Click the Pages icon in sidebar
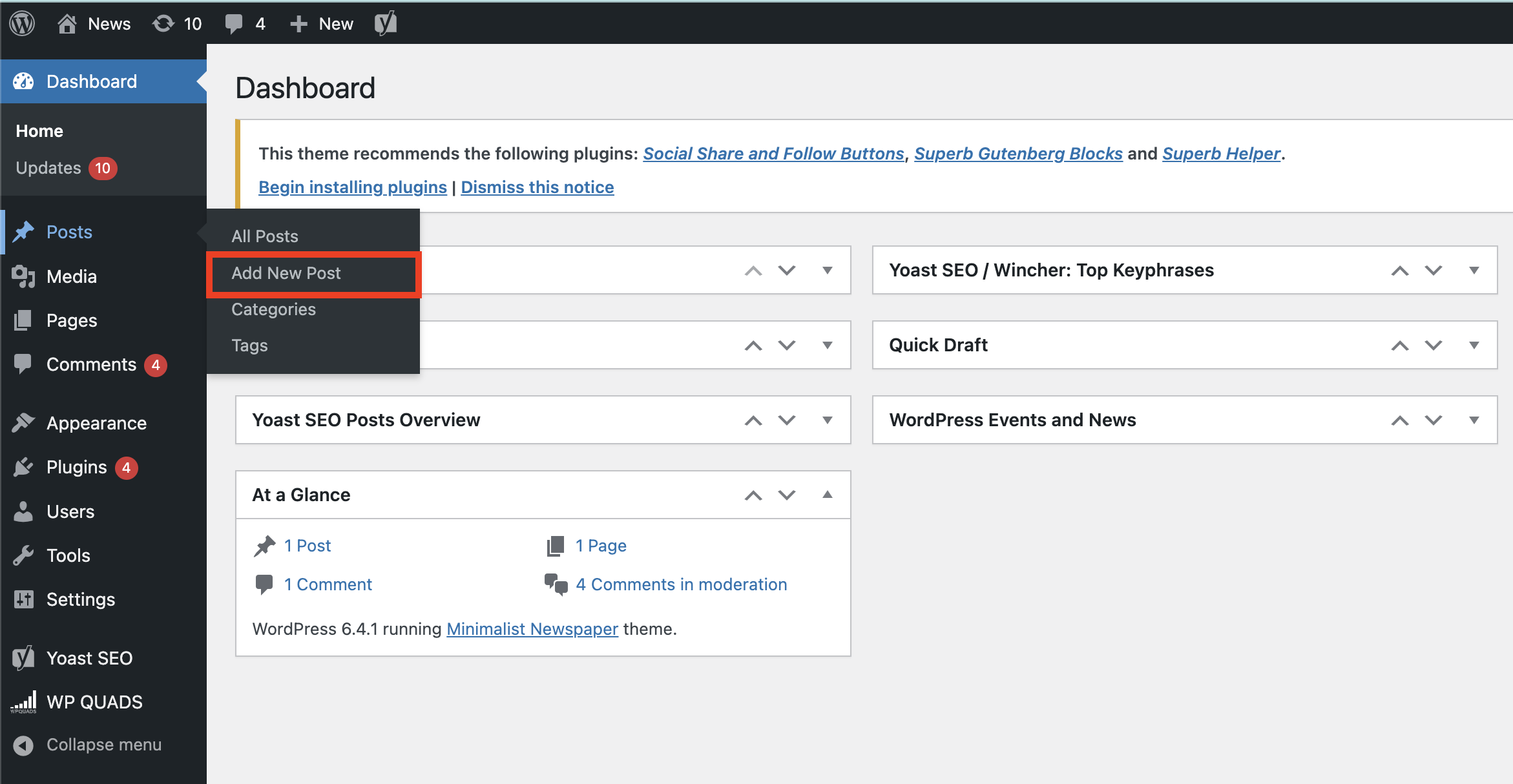1513x784 pixels. click(x=23, y=320)
